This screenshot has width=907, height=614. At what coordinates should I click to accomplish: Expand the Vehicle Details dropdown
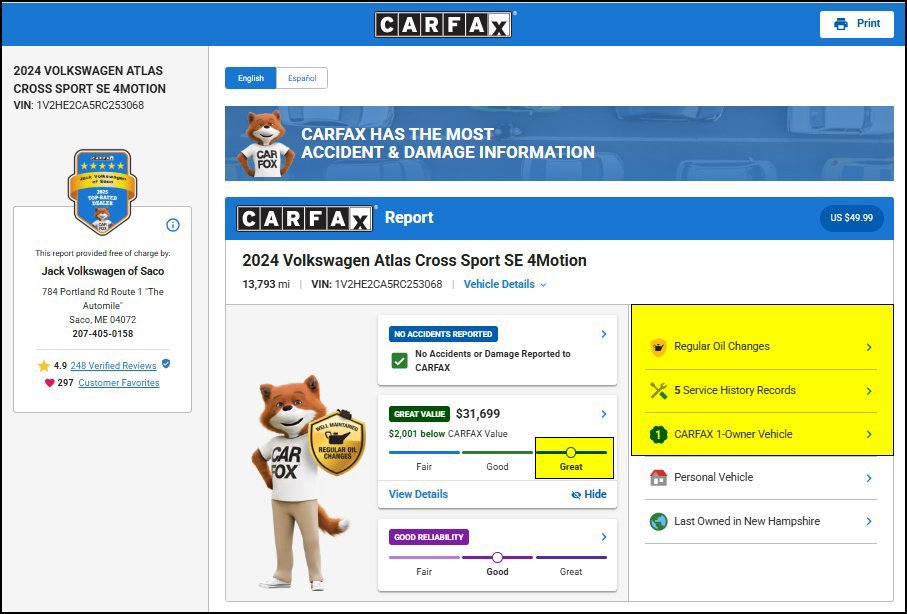[504, 284]
